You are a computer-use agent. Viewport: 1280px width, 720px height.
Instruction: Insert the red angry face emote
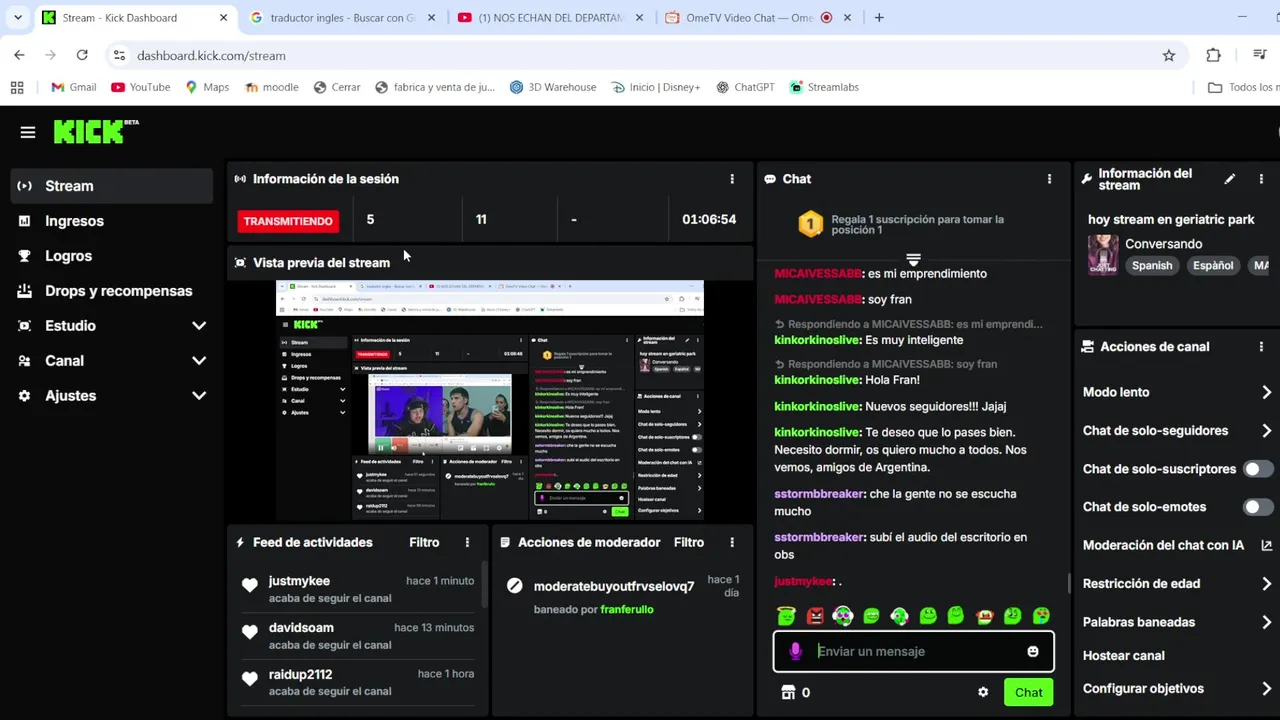(815, 616)
